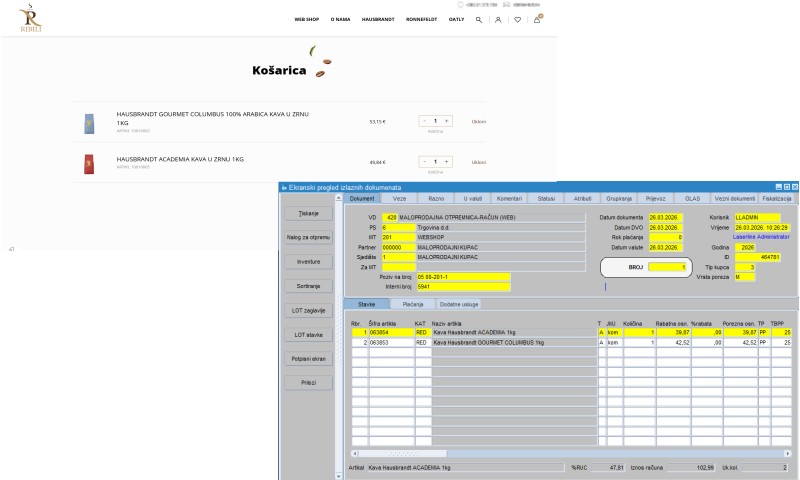Screen dimensions: 800x480
Task: Open the user account icon in webshop header
Action: coord(498,19)
